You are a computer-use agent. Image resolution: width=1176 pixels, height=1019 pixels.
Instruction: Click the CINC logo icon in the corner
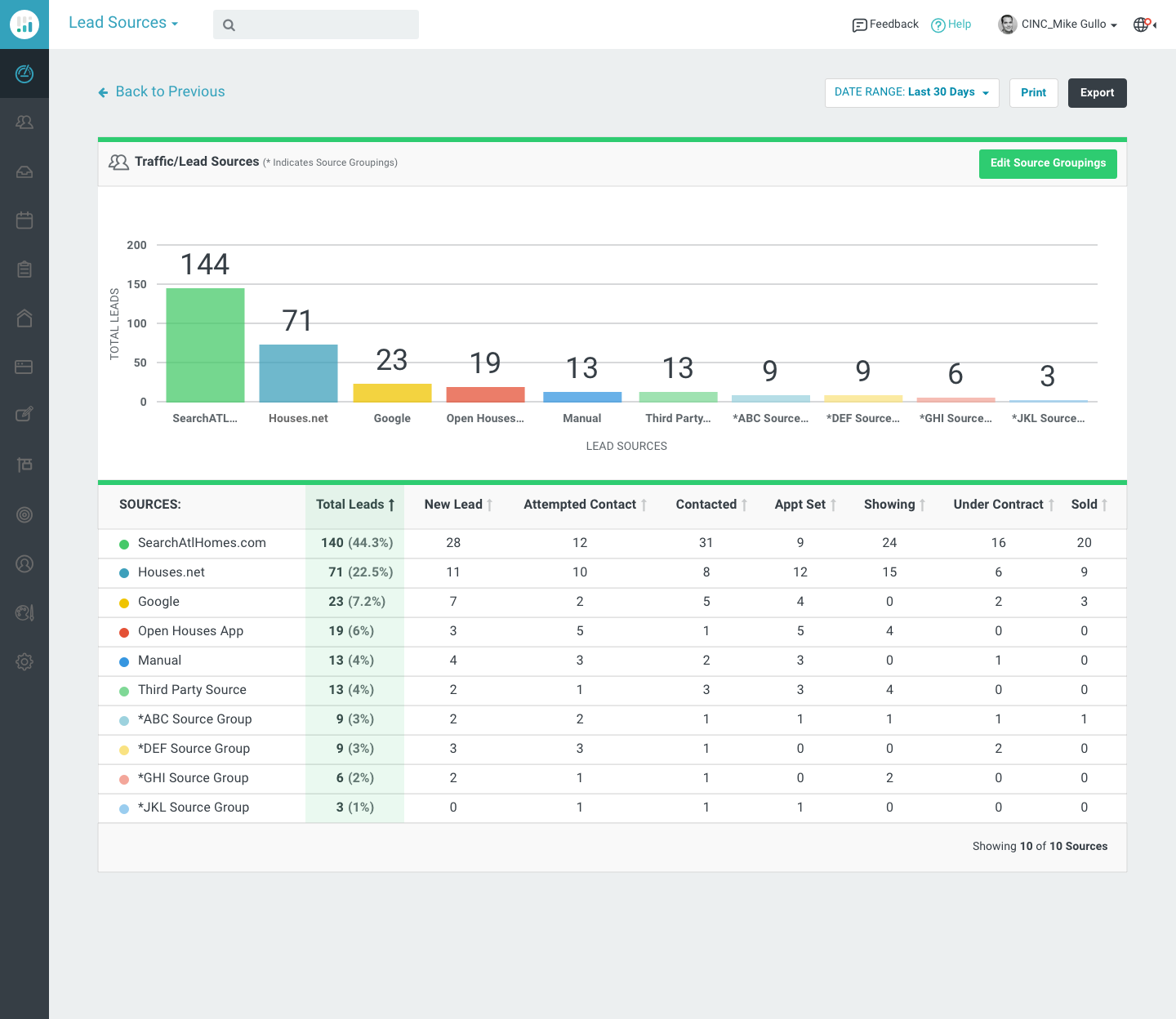click(24, 24)
